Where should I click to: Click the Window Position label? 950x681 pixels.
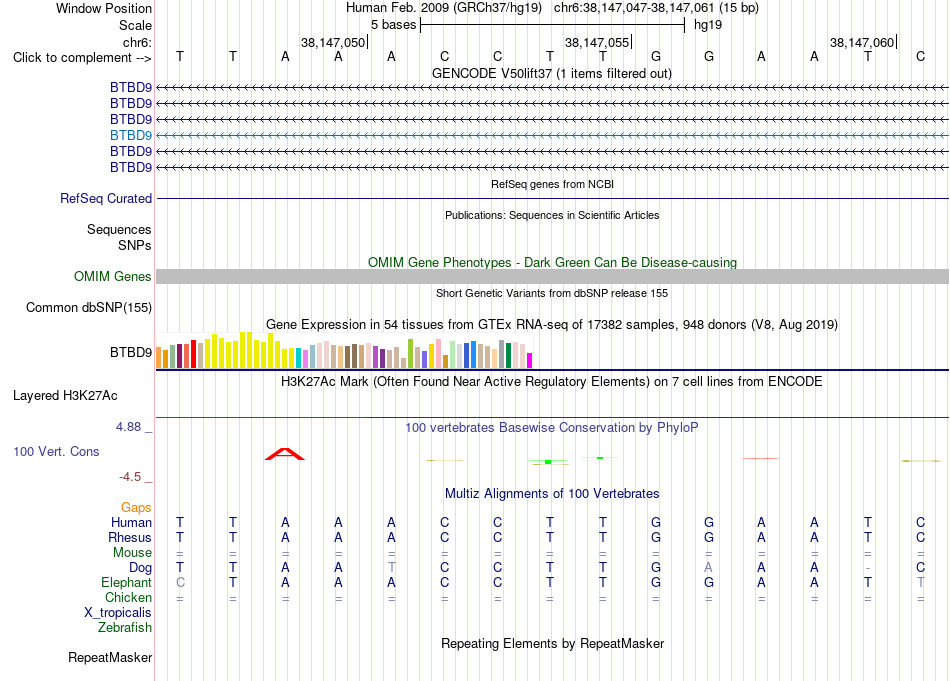click(x=104, y=8)
